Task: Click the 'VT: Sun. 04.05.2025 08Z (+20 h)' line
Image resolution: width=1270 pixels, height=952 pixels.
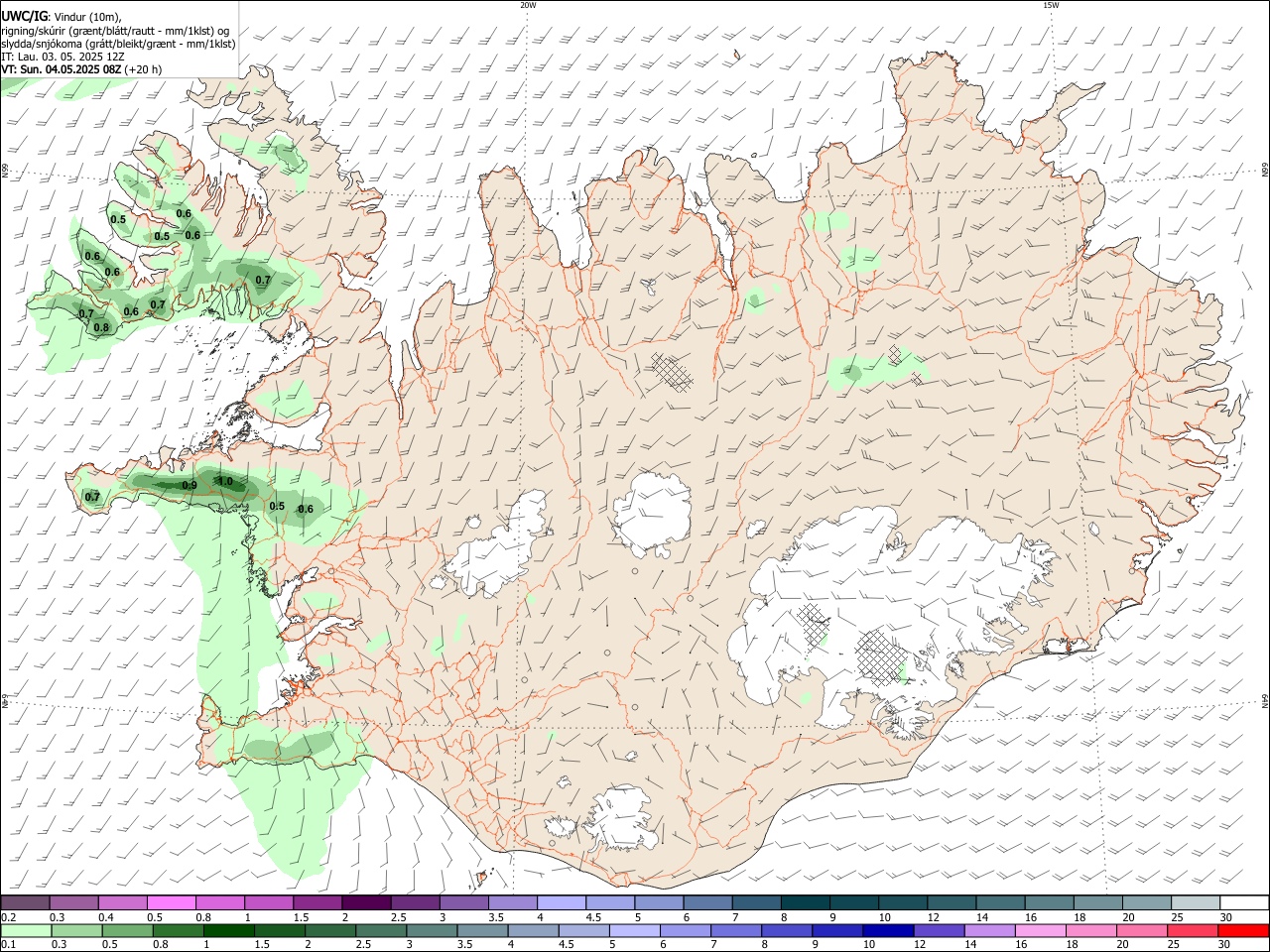Action: click(81, 69)
